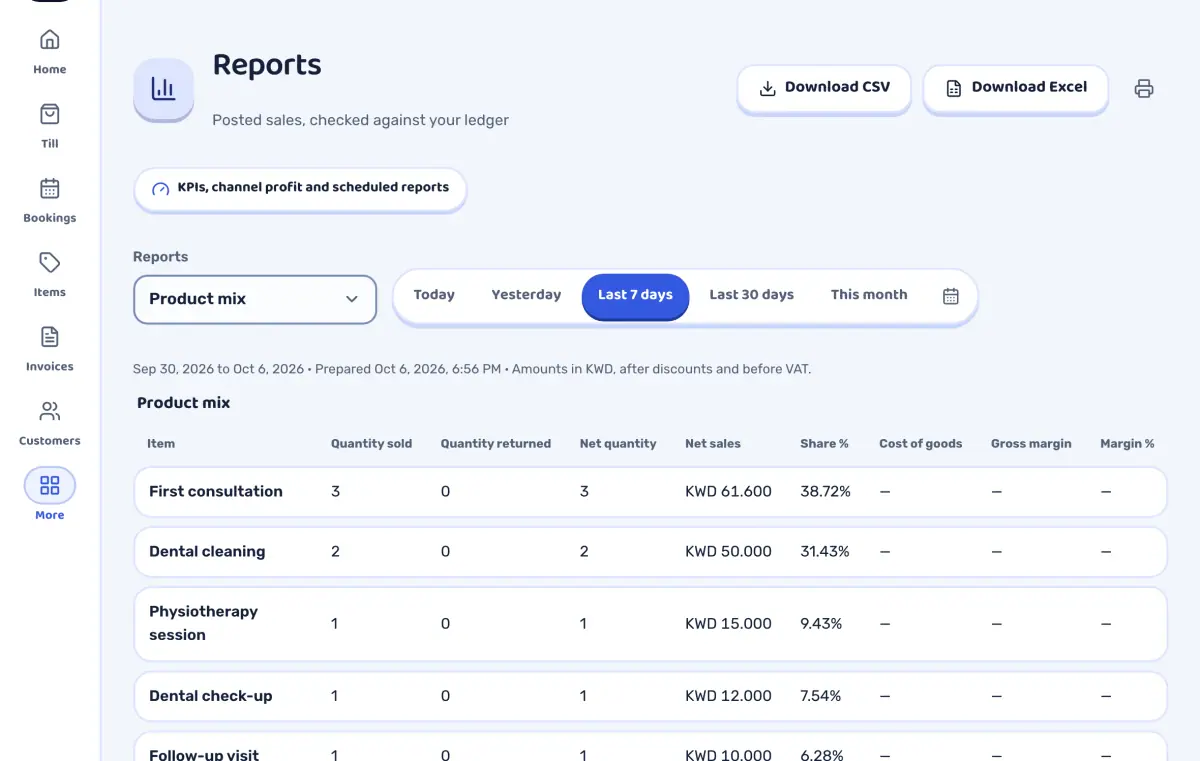Open KPIs, channel profit and scheduled reports
1200x761 pixels.
(x=300, y=188)
